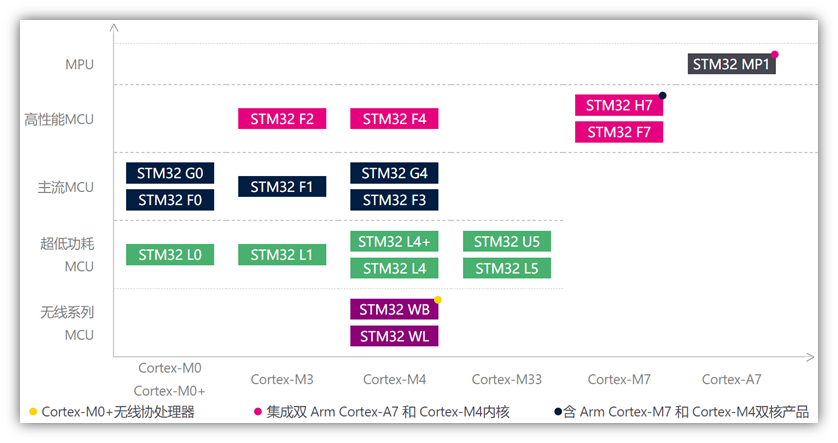Click the STM32 L4+ box

pyautogui.click(x=394, y=242)
